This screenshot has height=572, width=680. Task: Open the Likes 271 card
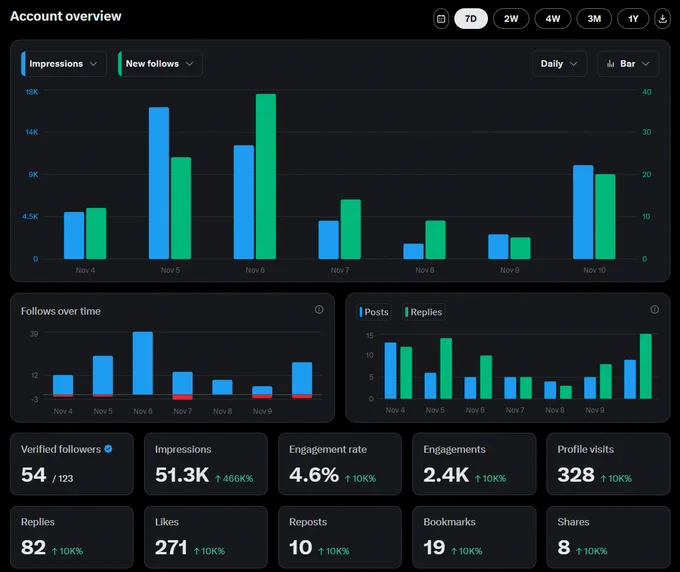tap(206, 537)
